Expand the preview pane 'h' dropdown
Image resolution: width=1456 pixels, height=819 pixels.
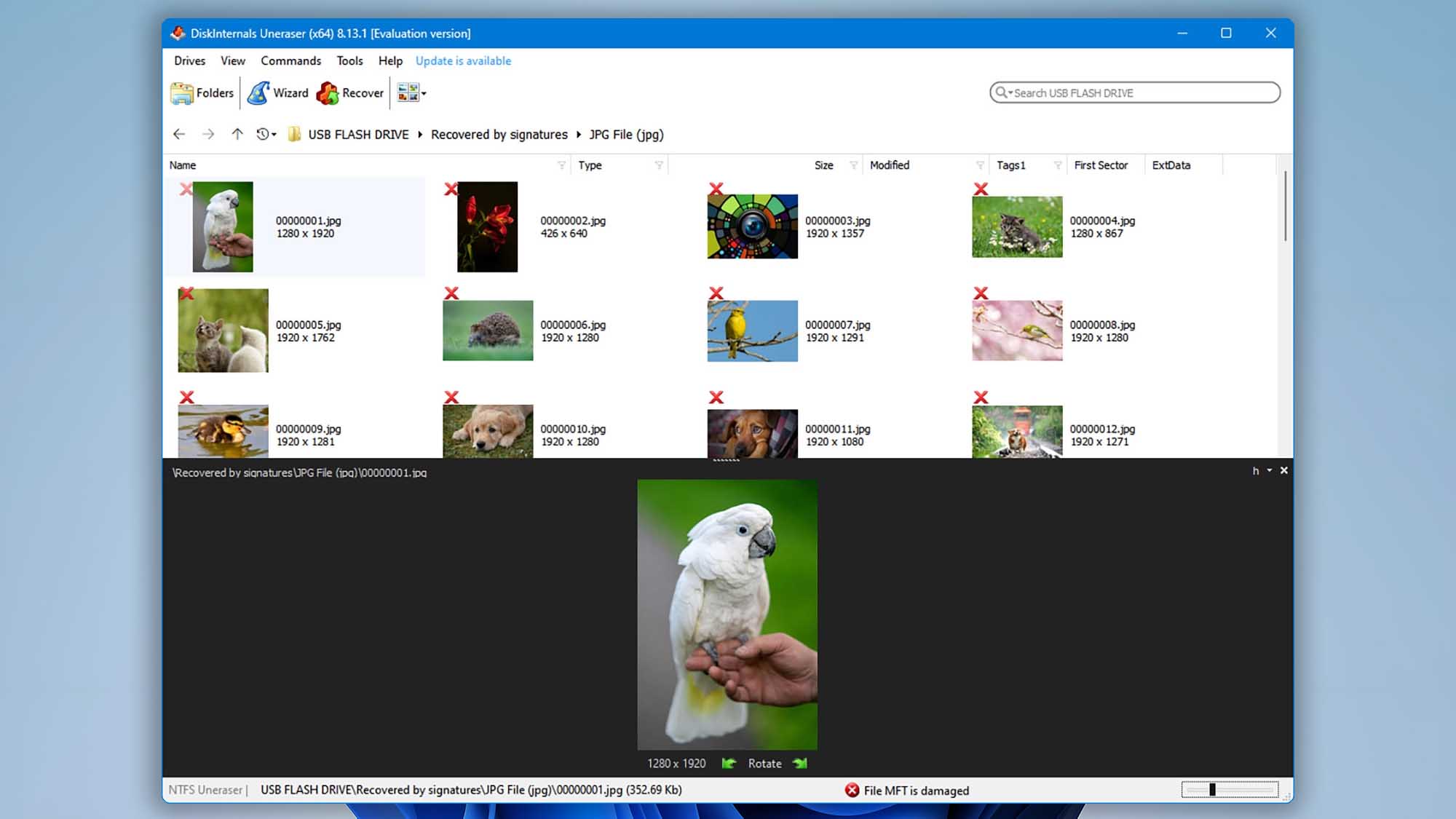pyautogui.click(x=1269, y=471)
